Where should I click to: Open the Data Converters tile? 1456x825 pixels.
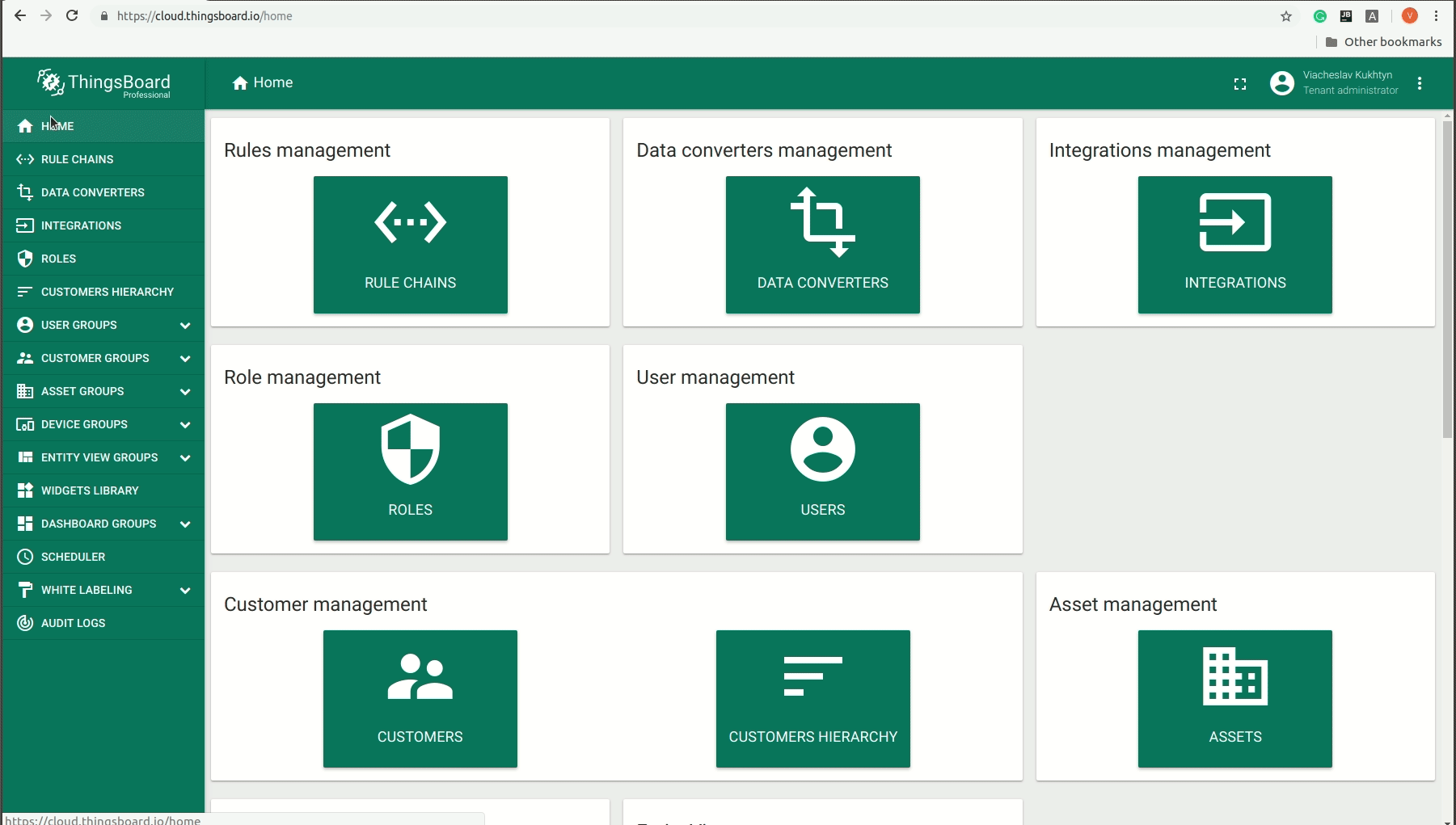coord(822,244)
